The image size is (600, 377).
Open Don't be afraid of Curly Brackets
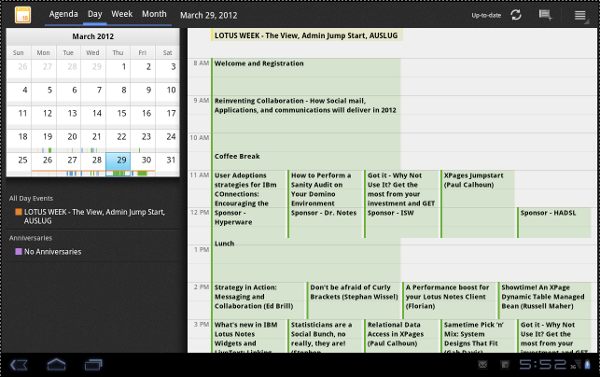tap(354, 301)
